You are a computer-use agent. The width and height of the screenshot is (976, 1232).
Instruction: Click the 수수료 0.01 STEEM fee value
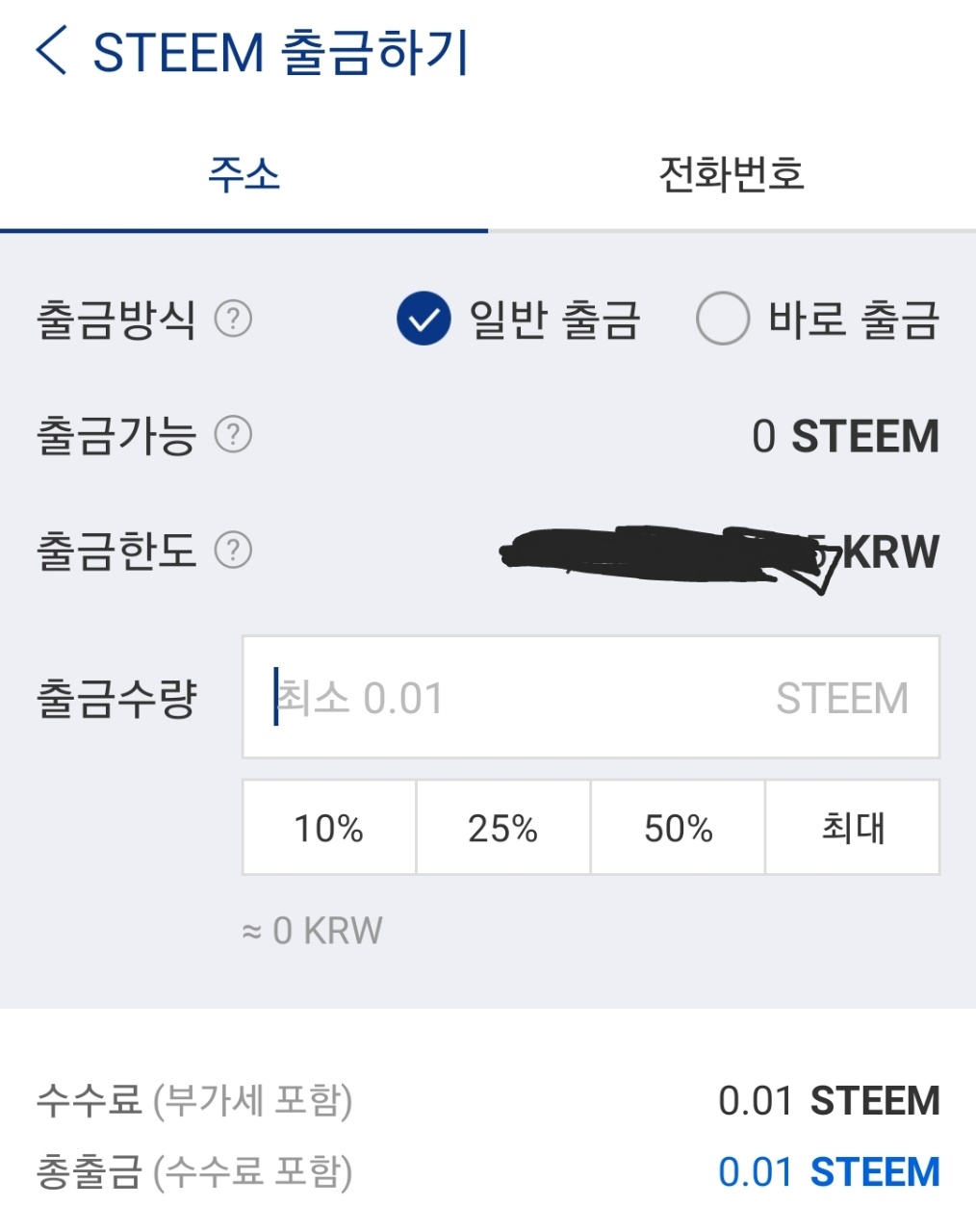coord(829,1101)
